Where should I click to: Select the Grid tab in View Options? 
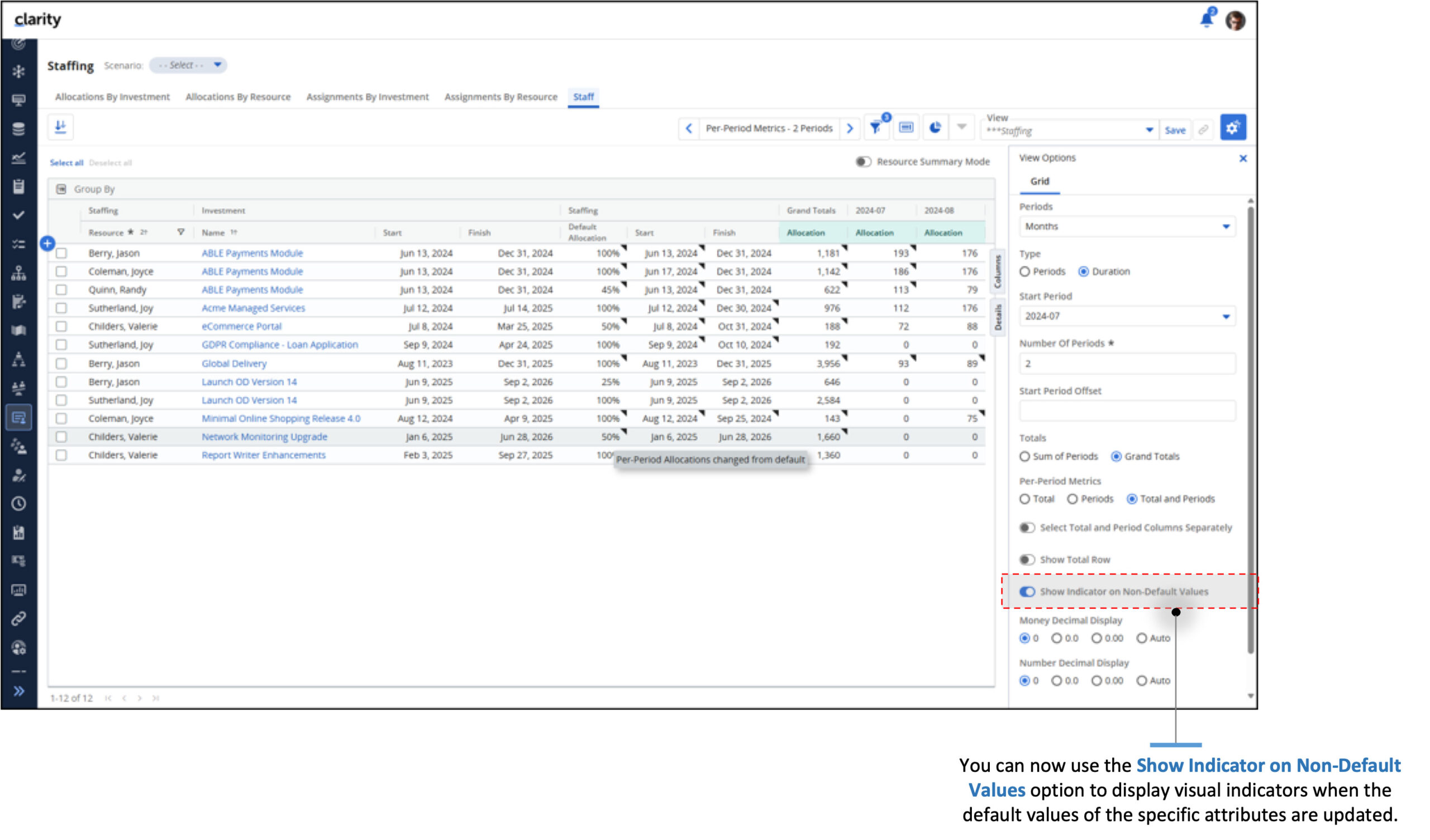(x=1040, y=182)
